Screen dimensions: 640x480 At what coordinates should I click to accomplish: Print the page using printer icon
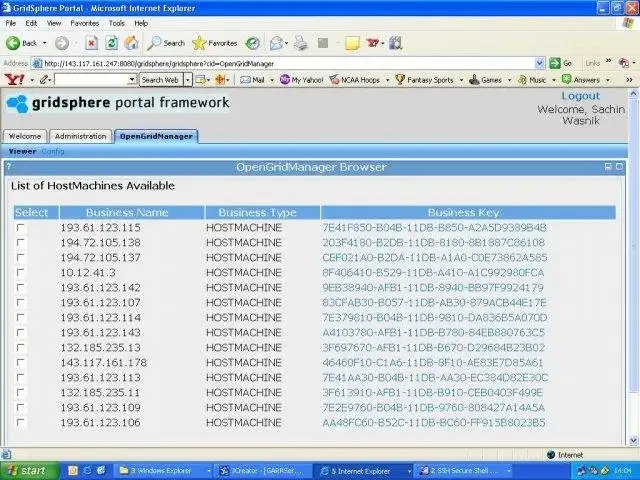[x=301, y=43]
